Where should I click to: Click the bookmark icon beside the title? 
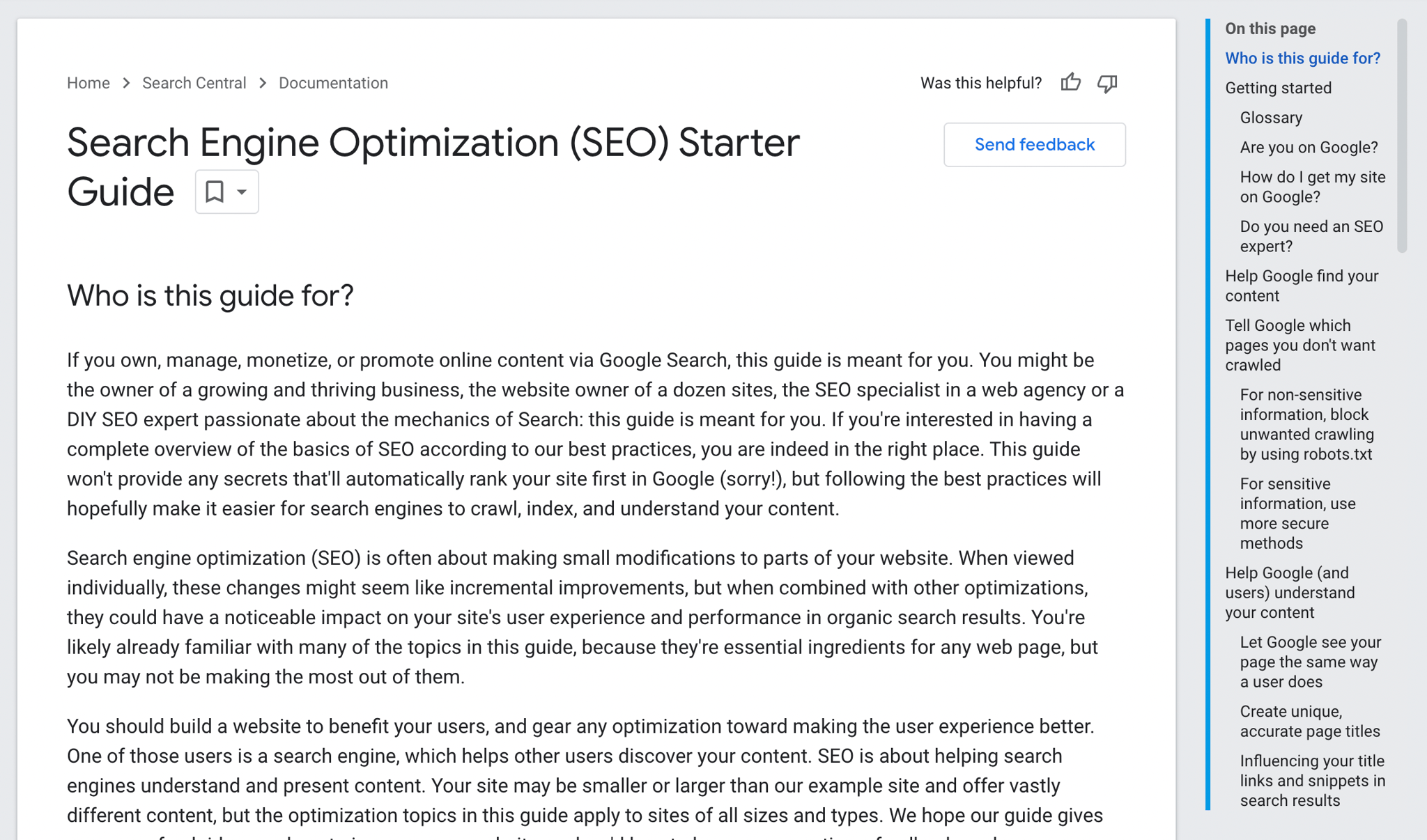[x=215, y=191]
